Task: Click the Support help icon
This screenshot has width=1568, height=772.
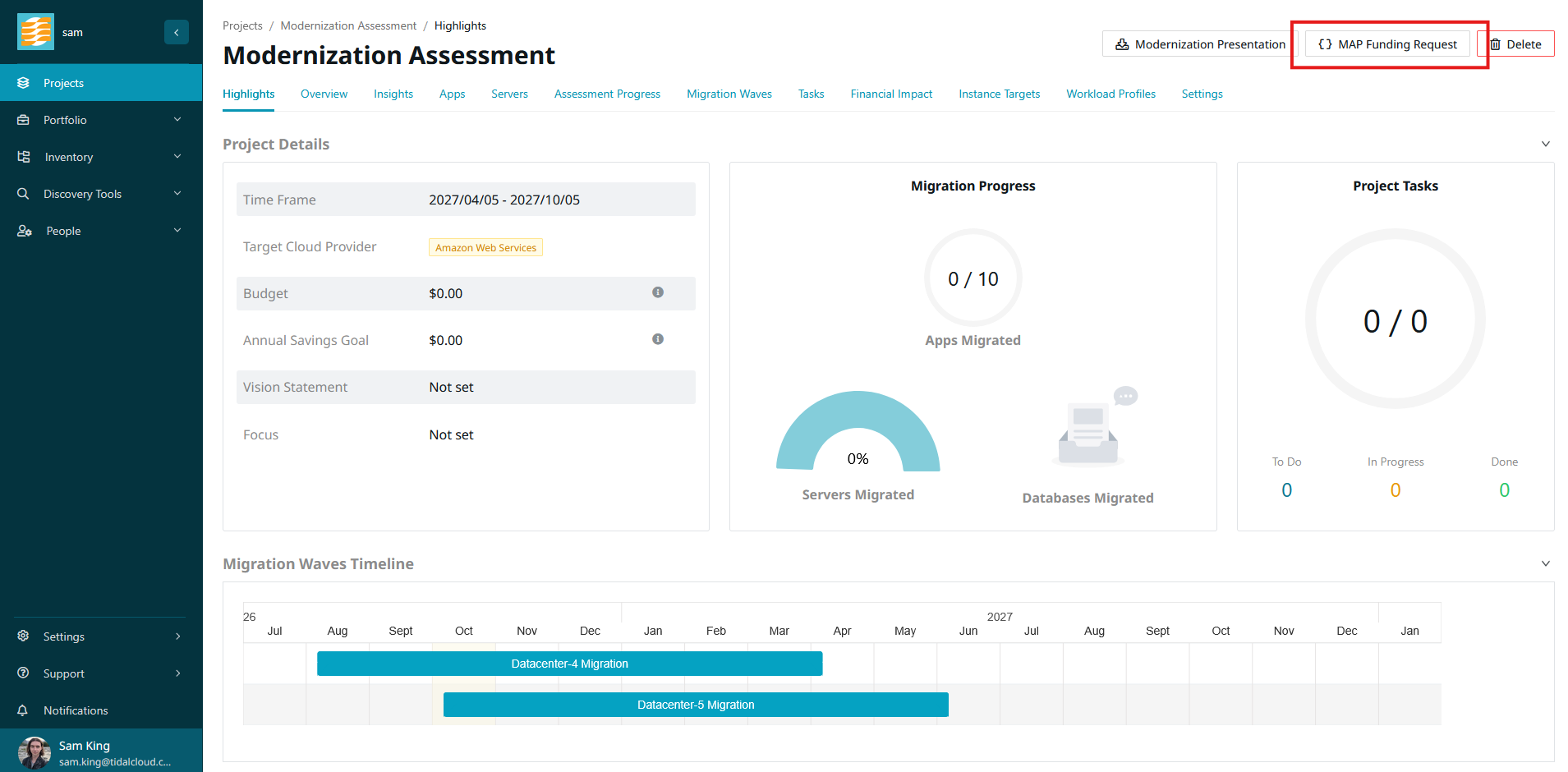Action: pos(23,673)
